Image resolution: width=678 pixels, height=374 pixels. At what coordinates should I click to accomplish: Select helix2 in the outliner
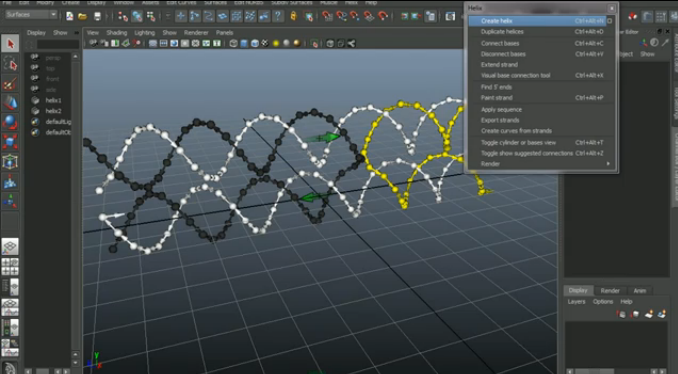coord(53,111)
